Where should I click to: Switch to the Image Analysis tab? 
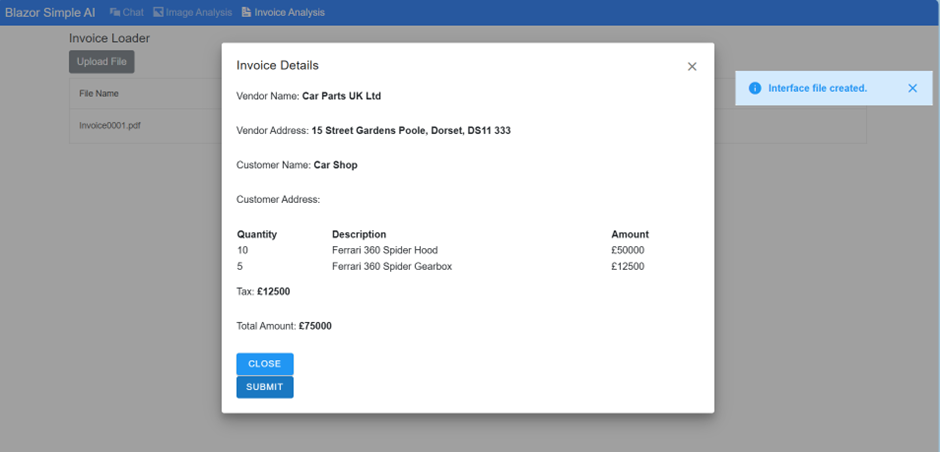click(199, 13)
